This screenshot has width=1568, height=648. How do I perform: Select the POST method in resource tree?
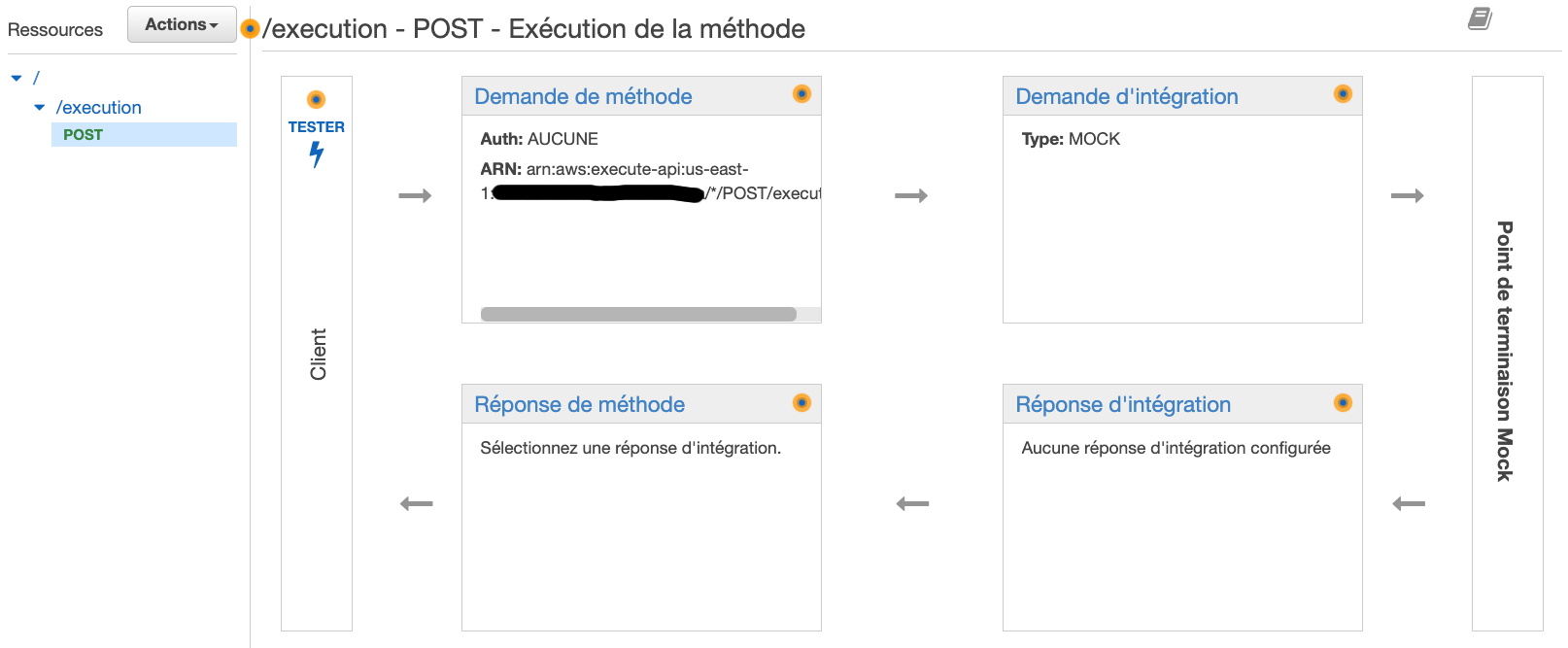pyautogui.click(x=144, y=135)
